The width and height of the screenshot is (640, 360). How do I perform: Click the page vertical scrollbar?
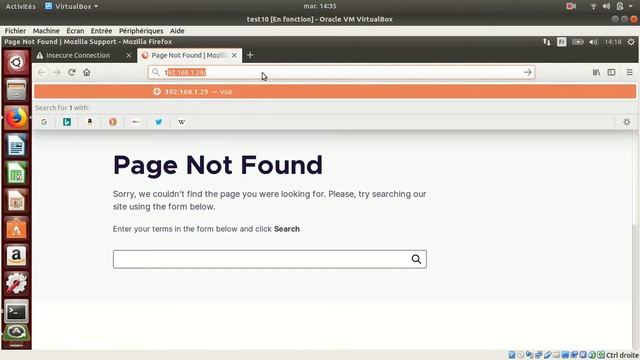(x=635, y=178)
